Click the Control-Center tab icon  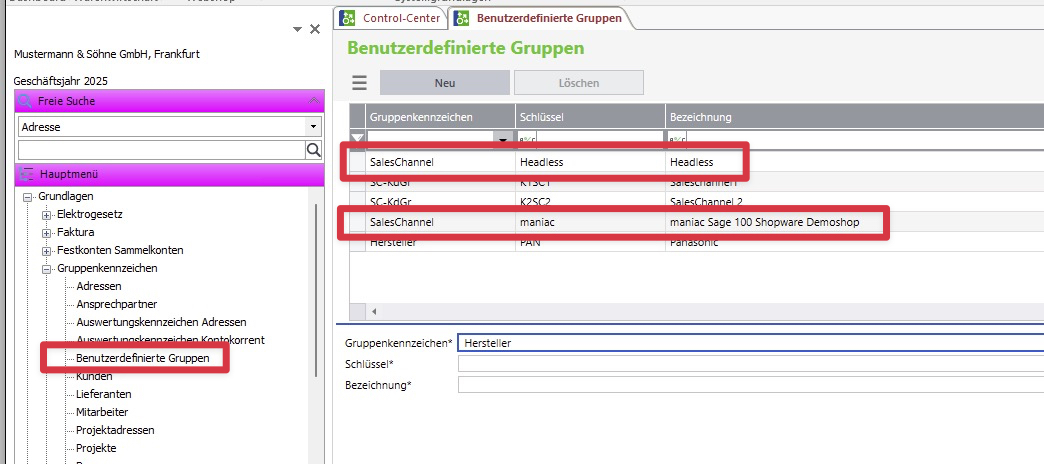tap(348, 18)
